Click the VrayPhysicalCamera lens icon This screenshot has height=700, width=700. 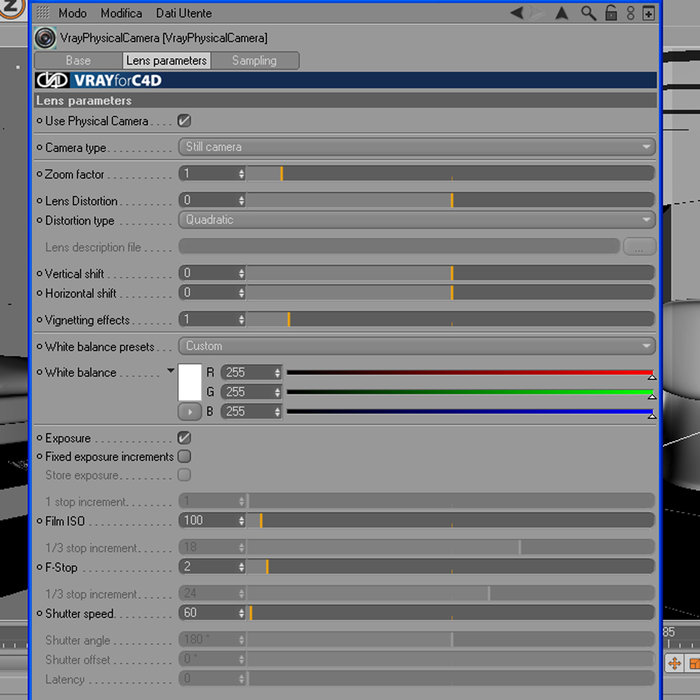coord(45,38)
